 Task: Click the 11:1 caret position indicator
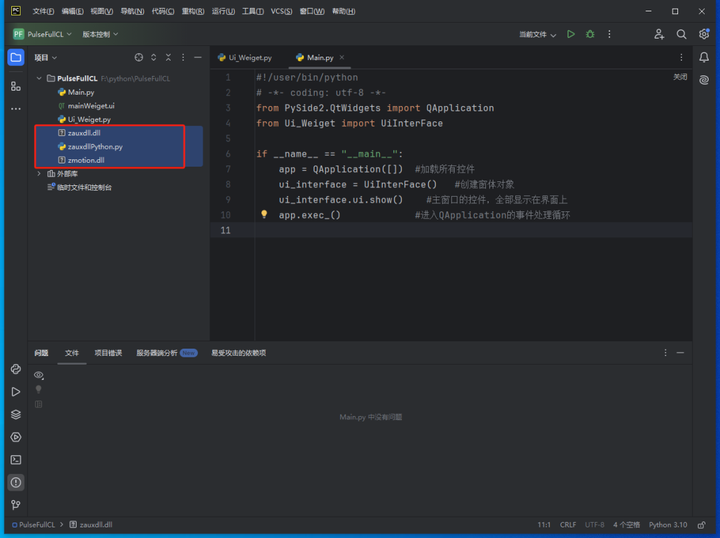pyautogui.click(x=544, y=525)
